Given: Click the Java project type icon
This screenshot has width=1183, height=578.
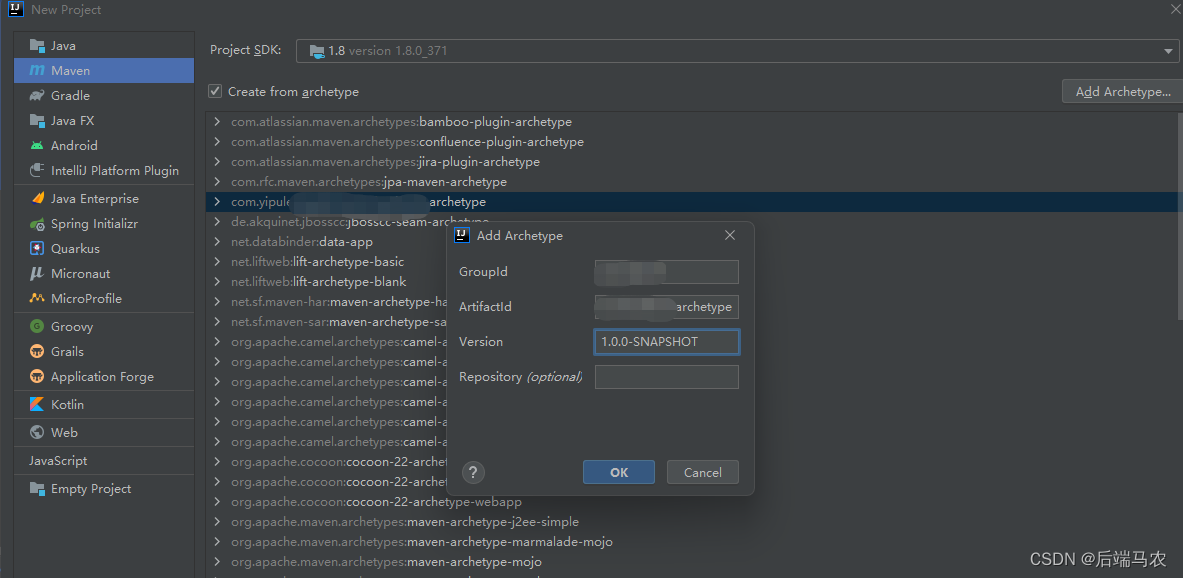Looking at the screenshot, I should point(37,46).
